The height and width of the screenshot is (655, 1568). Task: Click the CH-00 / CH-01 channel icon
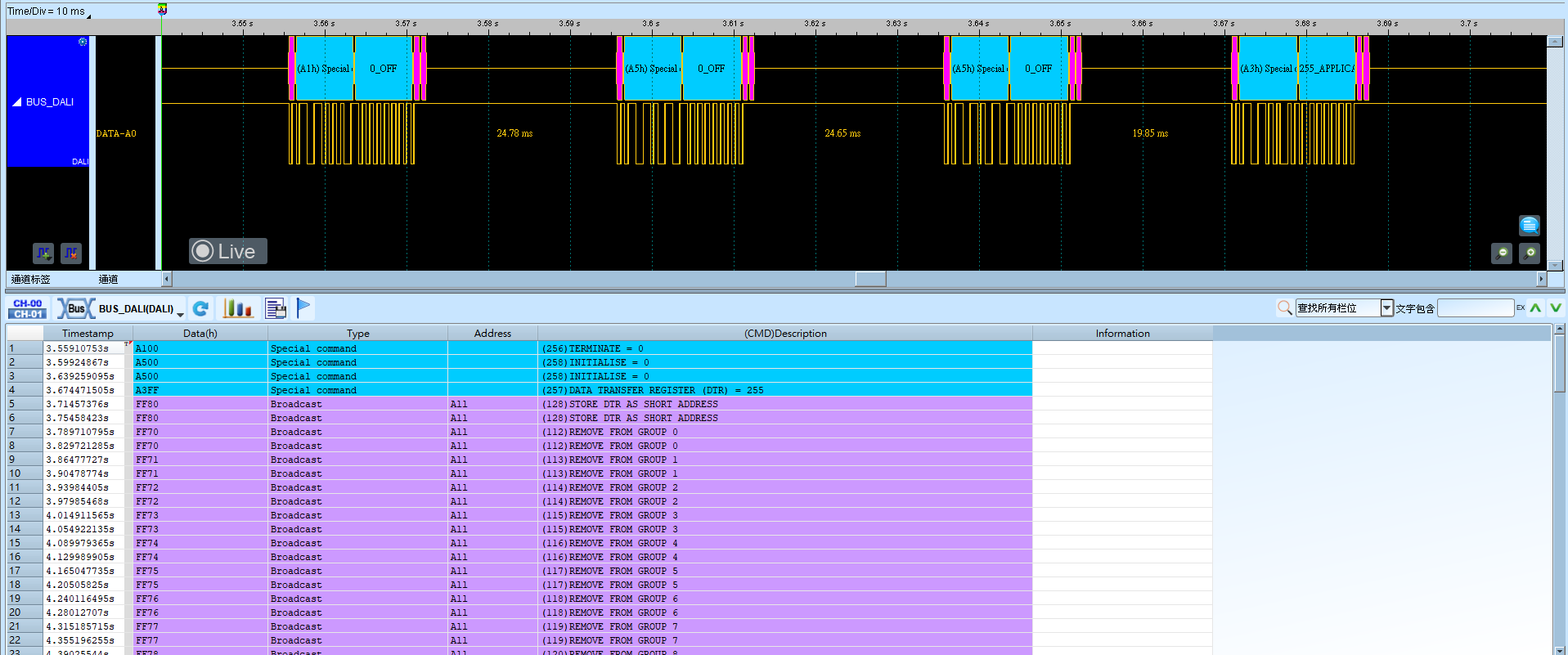click(x=28, y=308)
